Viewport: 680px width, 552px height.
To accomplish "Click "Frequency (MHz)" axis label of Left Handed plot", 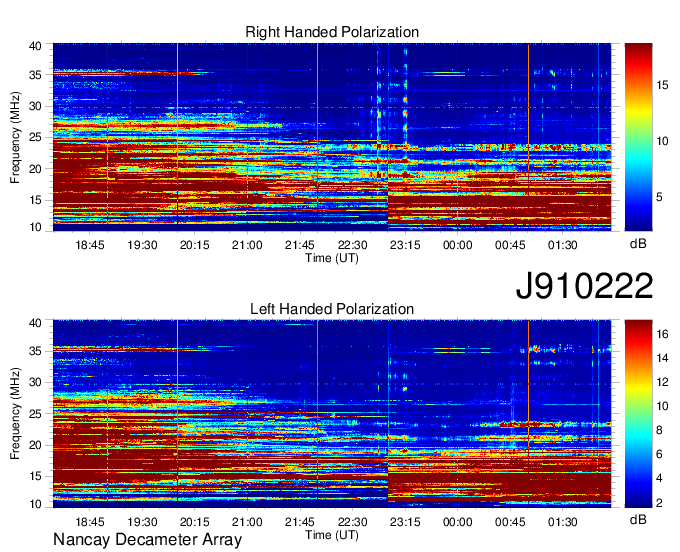I will pyautogui.click(x=15, y=414).
